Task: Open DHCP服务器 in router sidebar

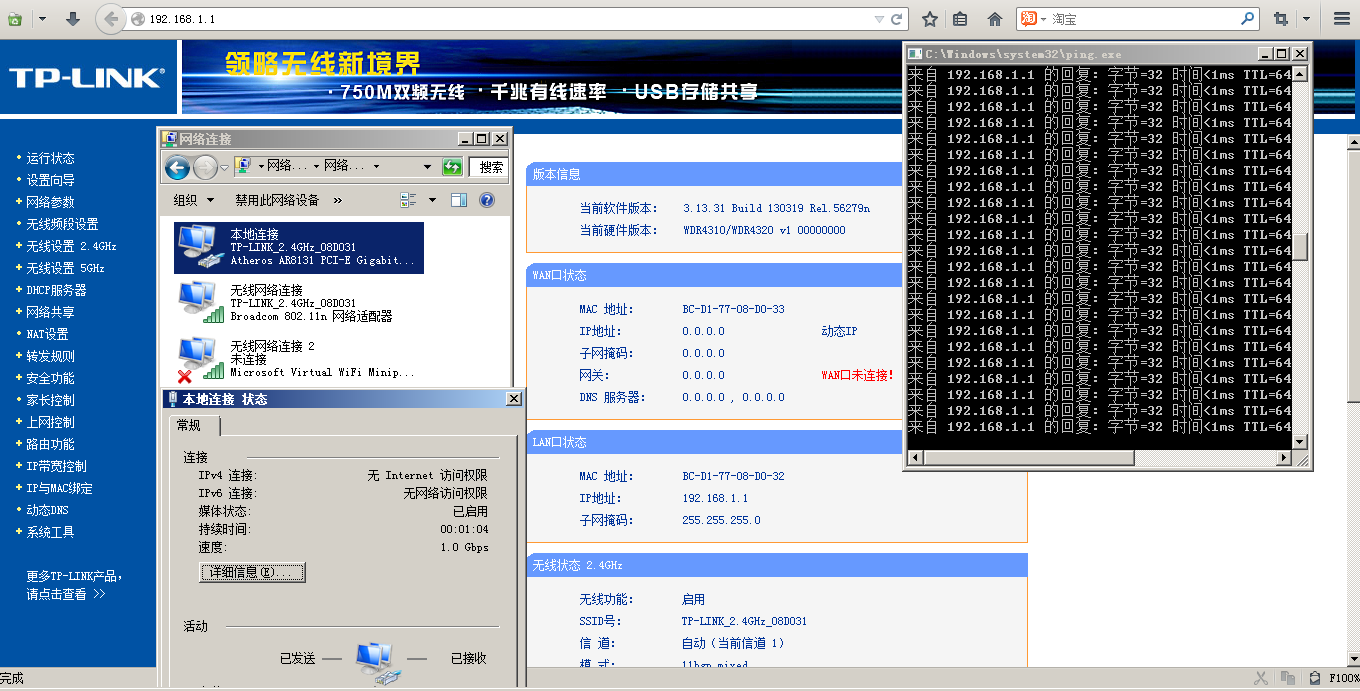Action: 56,290
